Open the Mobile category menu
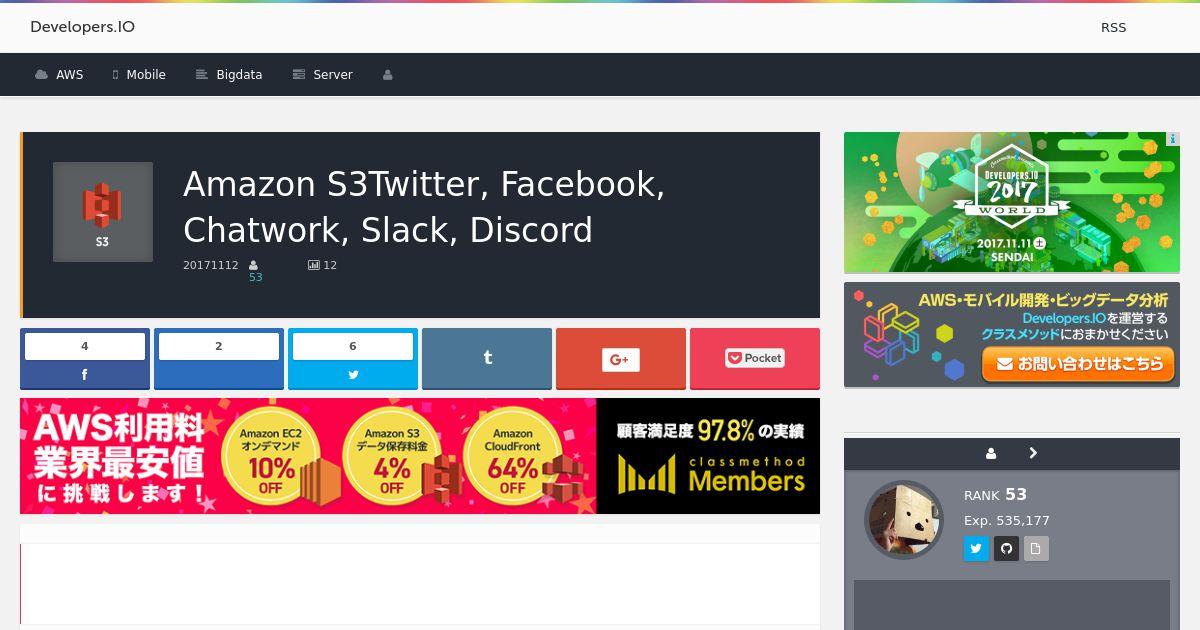 click(x=139, y=75)
